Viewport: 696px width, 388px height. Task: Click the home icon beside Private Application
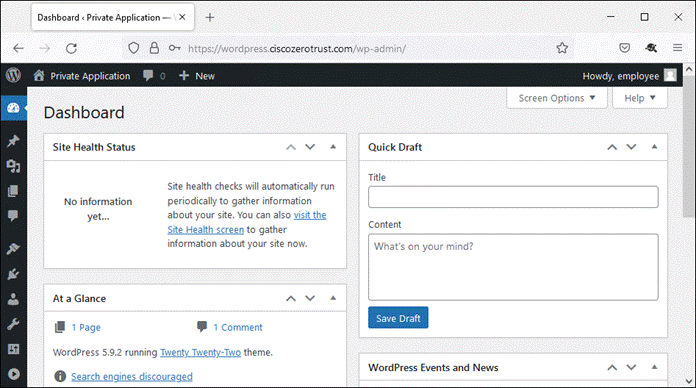(x=39, y=75)
